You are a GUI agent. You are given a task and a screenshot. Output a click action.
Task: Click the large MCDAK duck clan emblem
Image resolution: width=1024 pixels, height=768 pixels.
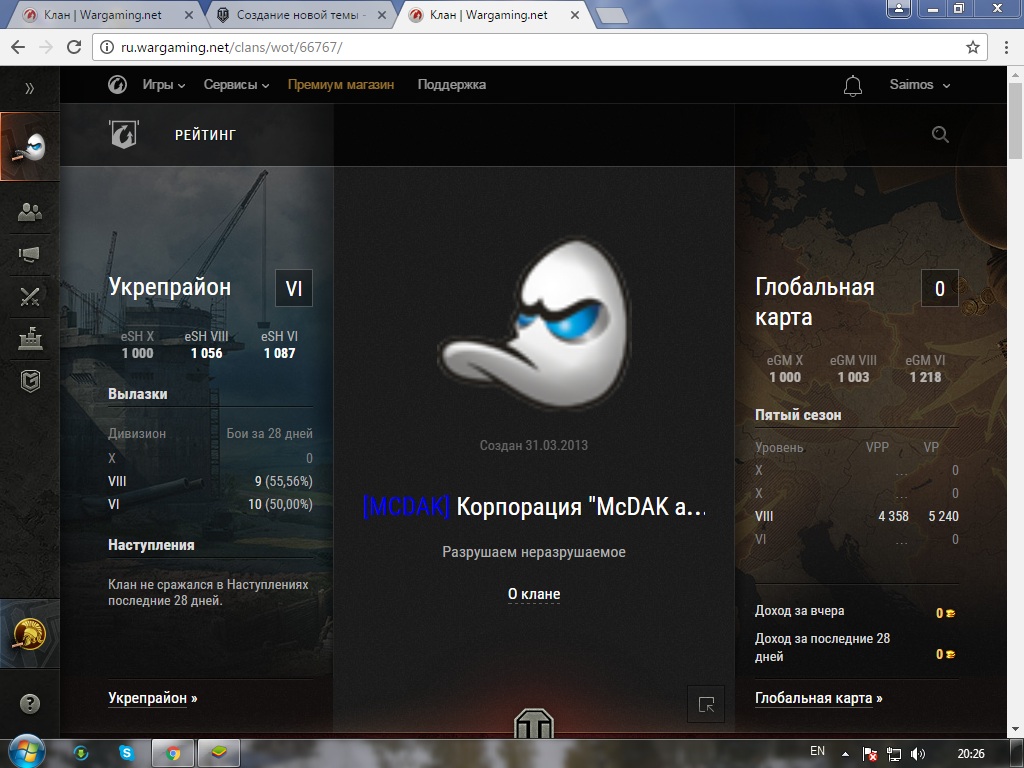pos(534,323)
